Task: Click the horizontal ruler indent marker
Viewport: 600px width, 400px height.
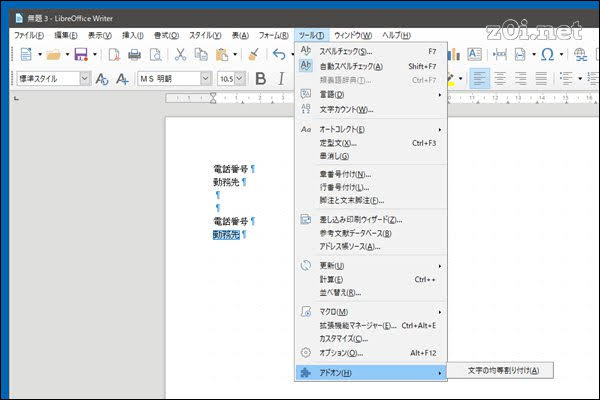Action: point(213,98)
